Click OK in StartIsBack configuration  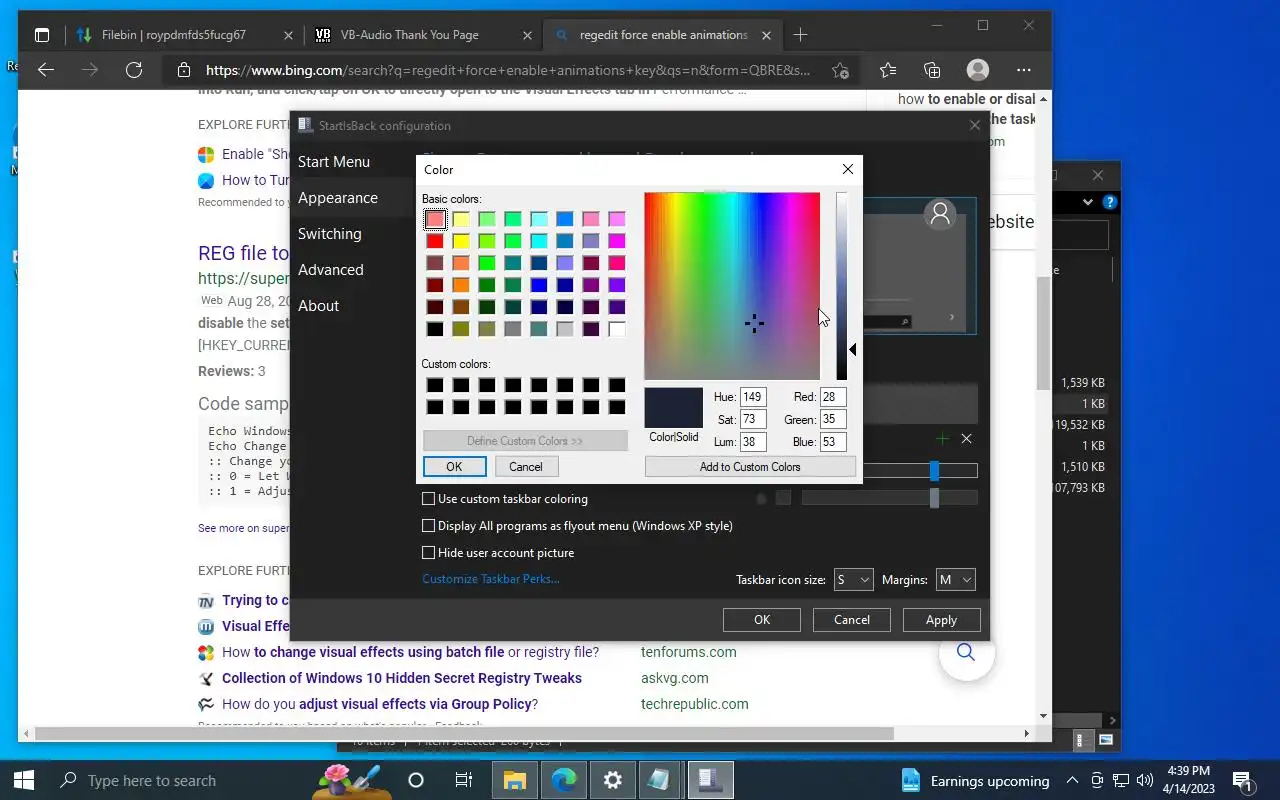[762, 620]
